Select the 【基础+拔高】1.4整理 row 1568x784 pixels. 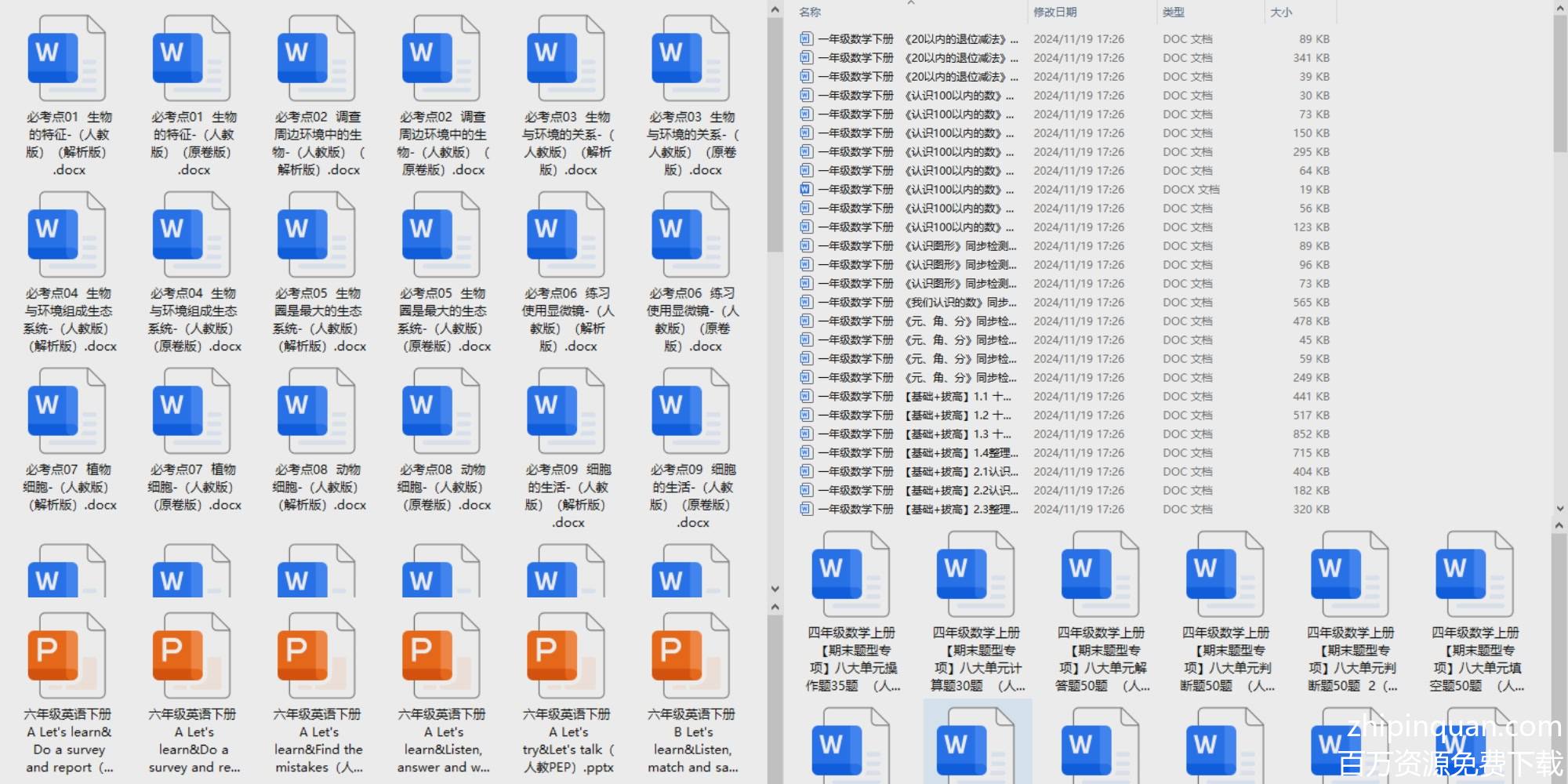click(1065, 453)
